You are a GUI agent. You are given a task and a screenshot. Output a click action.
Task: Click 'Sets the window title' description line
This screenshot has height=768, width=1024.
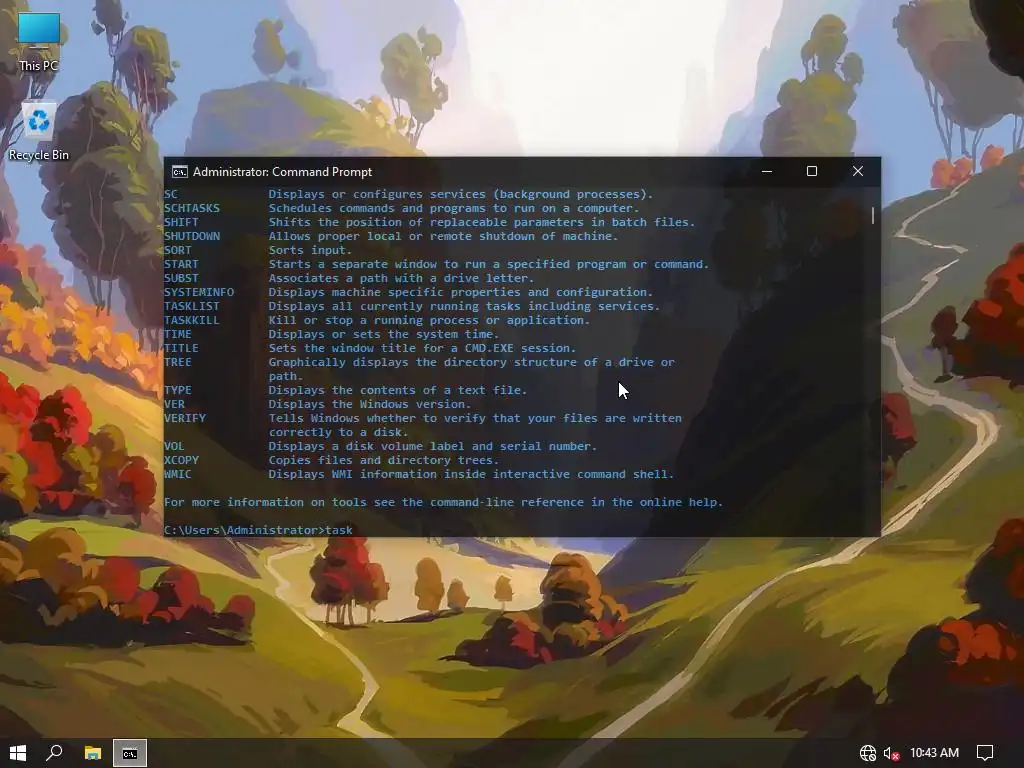423,348
